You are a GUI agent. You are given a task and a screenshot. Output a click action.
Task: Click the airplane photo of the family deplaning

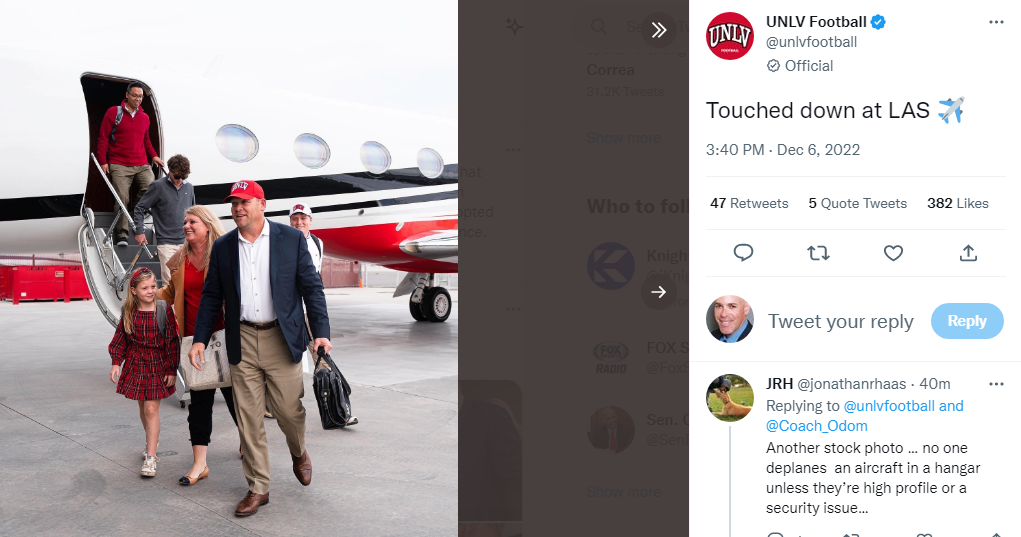(229, 268)
